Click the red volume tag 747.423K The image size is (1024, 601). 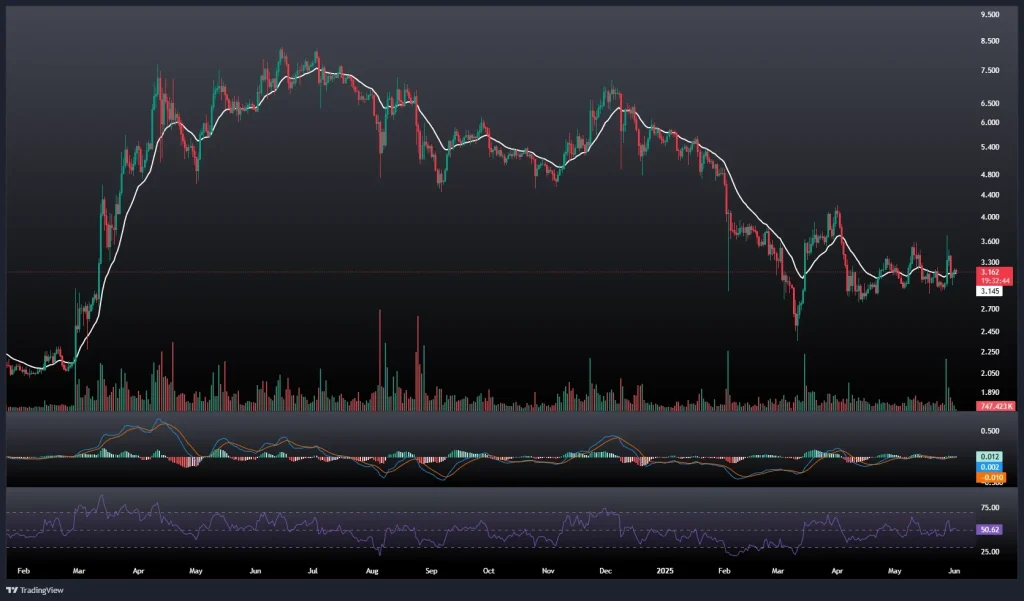tap(995, 407)
